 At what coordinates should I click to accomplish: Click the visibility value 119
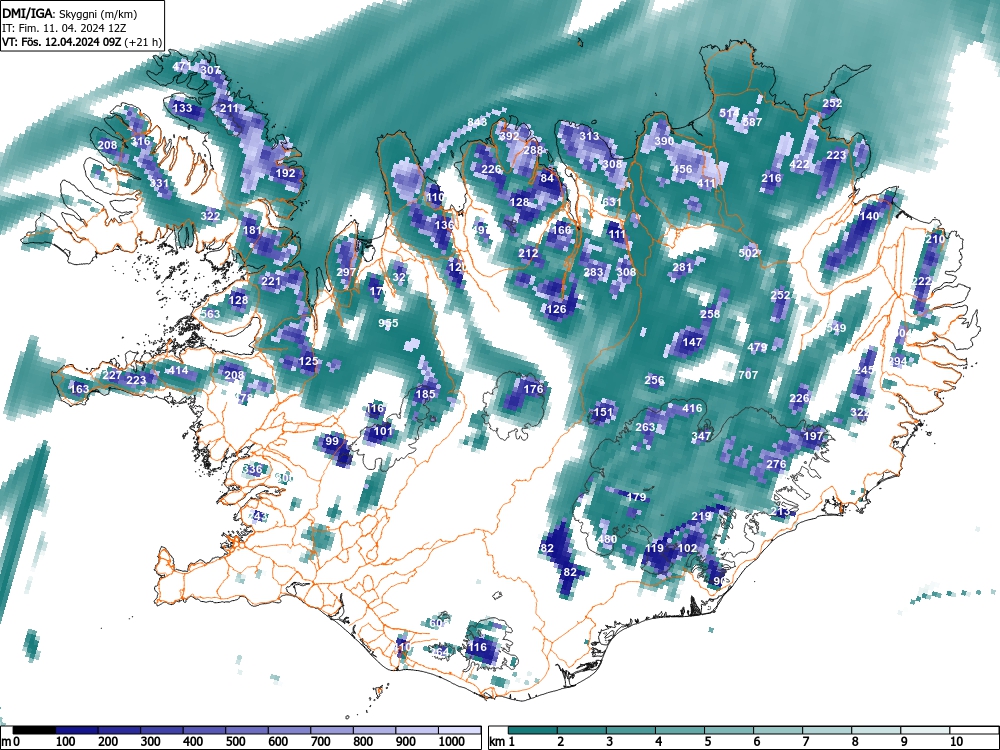click(654, 548)
